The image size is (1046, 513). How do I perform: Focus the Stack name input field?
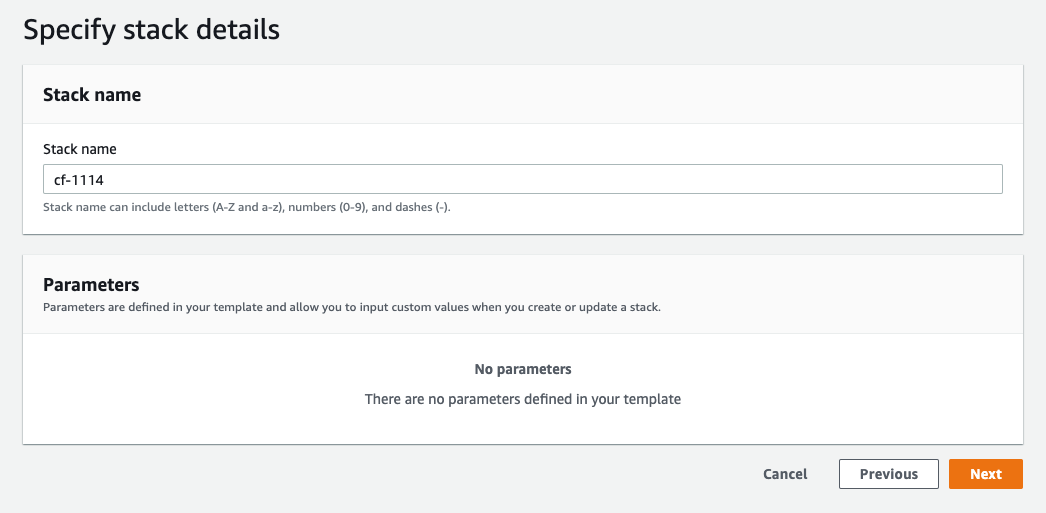pyautogui.click(x=522, y=179)
